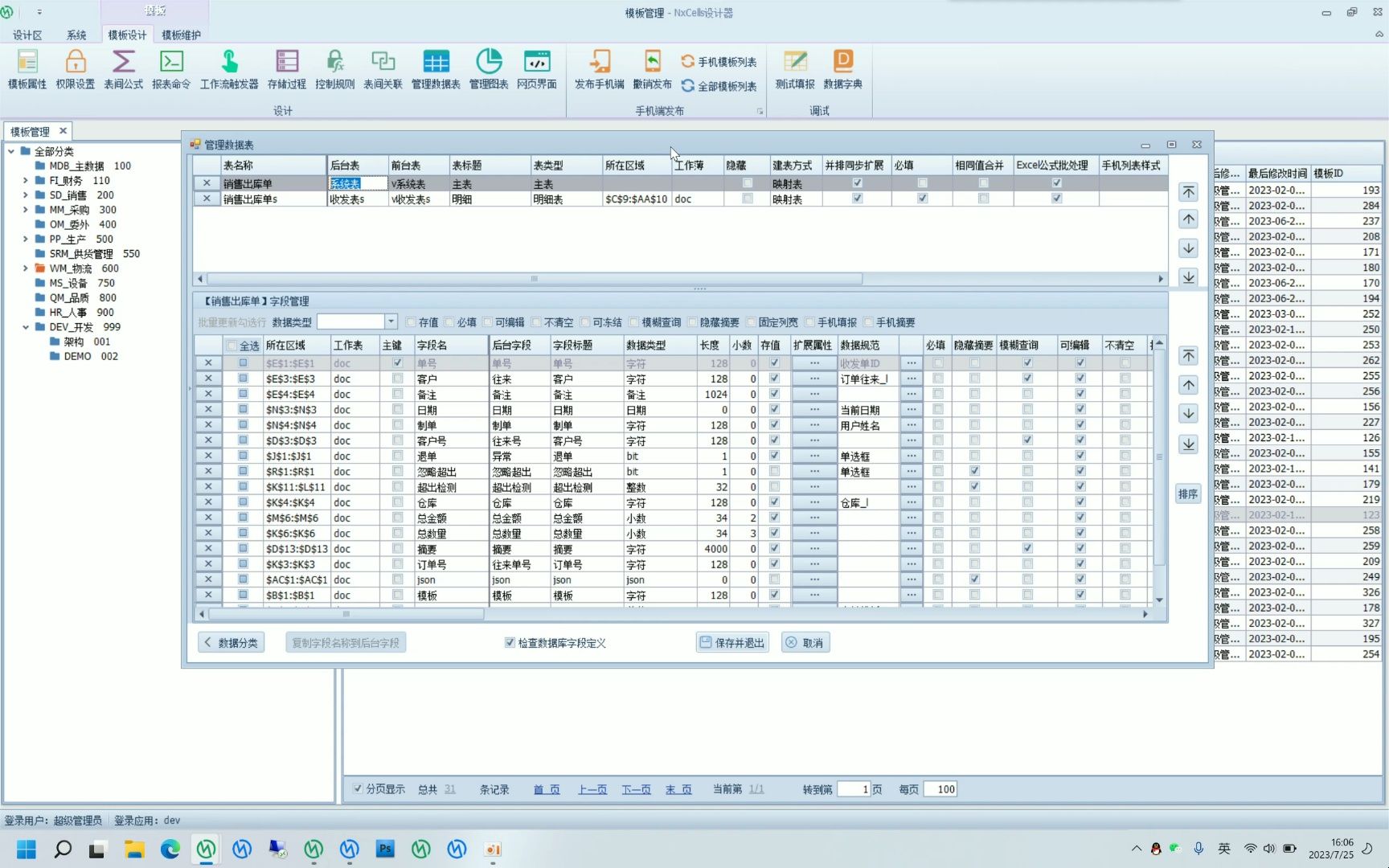Open the 数据类型 dropdown

(391, 322)
